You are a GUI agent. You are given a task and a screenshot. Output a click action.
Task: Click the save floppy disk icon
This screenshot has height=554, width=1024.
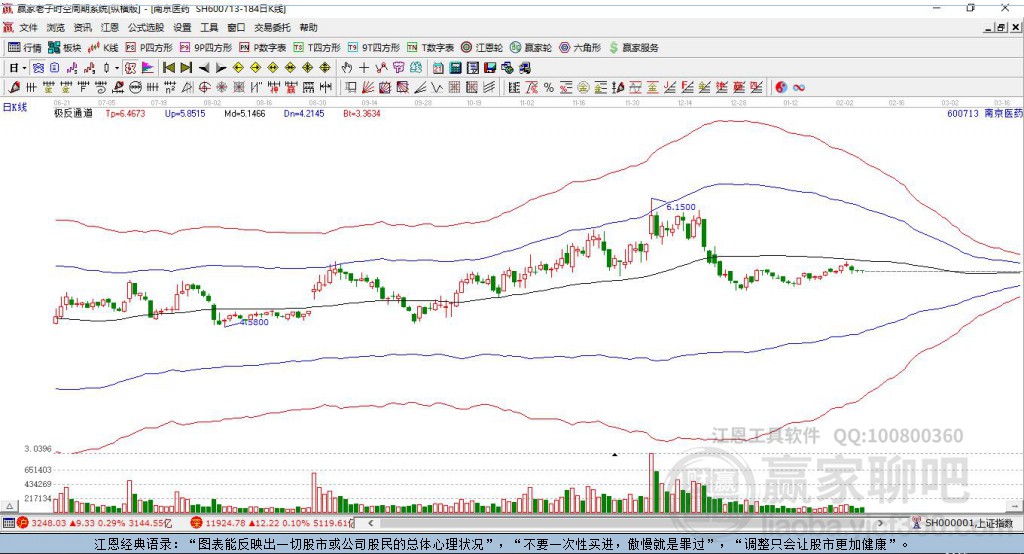[490, 68]
